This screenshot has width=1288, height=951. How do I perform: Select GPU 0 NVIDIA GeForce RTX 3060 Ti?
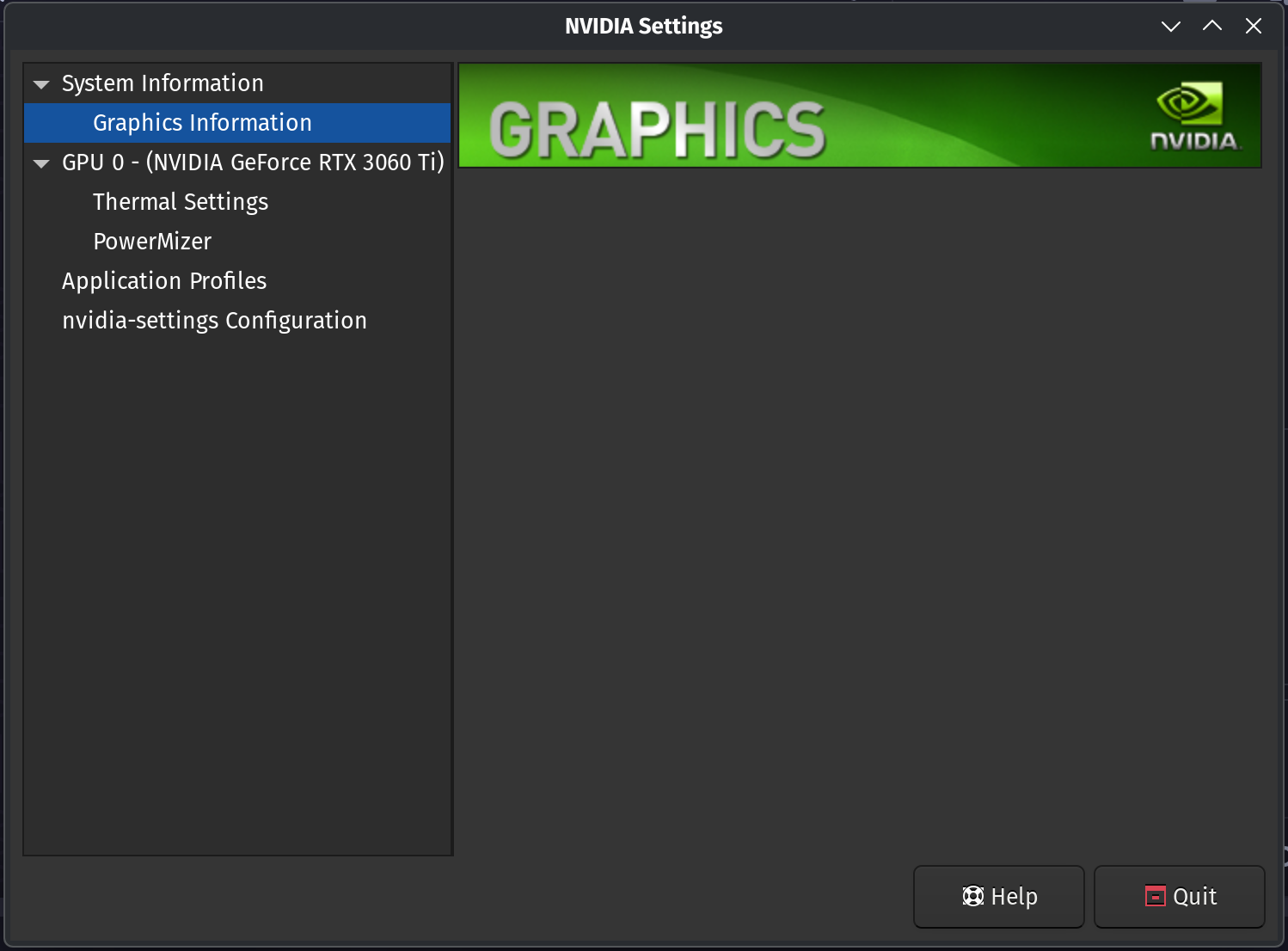[253, 163]
